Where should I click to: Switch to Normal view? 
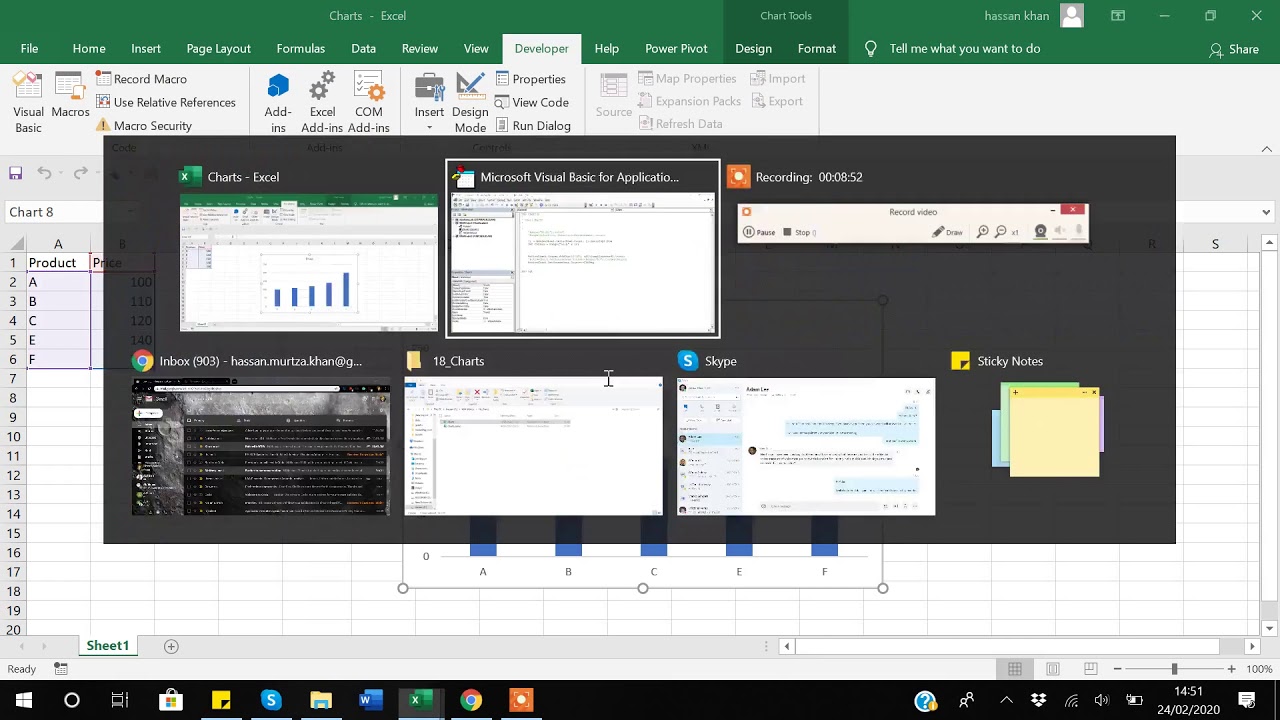point(1015,669)
